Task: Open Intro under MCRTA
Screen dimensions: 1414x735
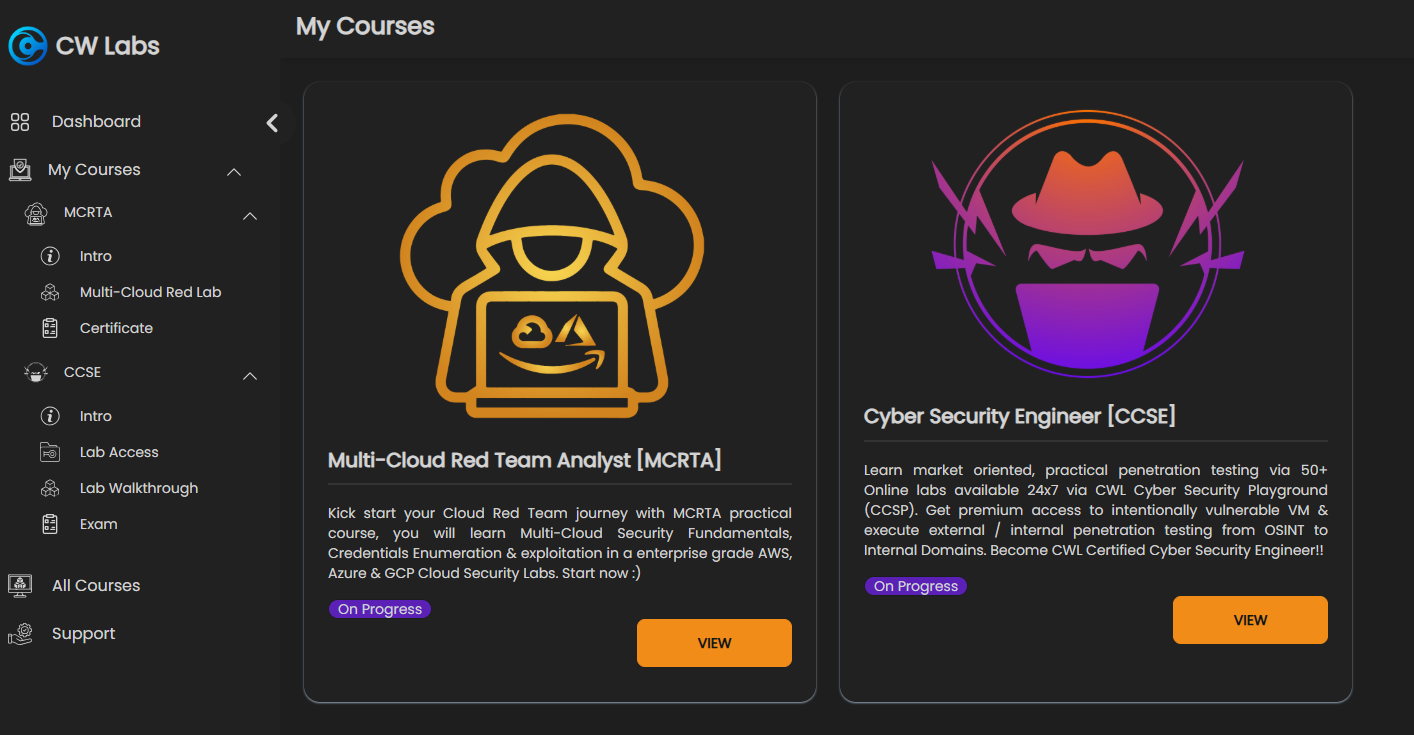Action: 96,256
